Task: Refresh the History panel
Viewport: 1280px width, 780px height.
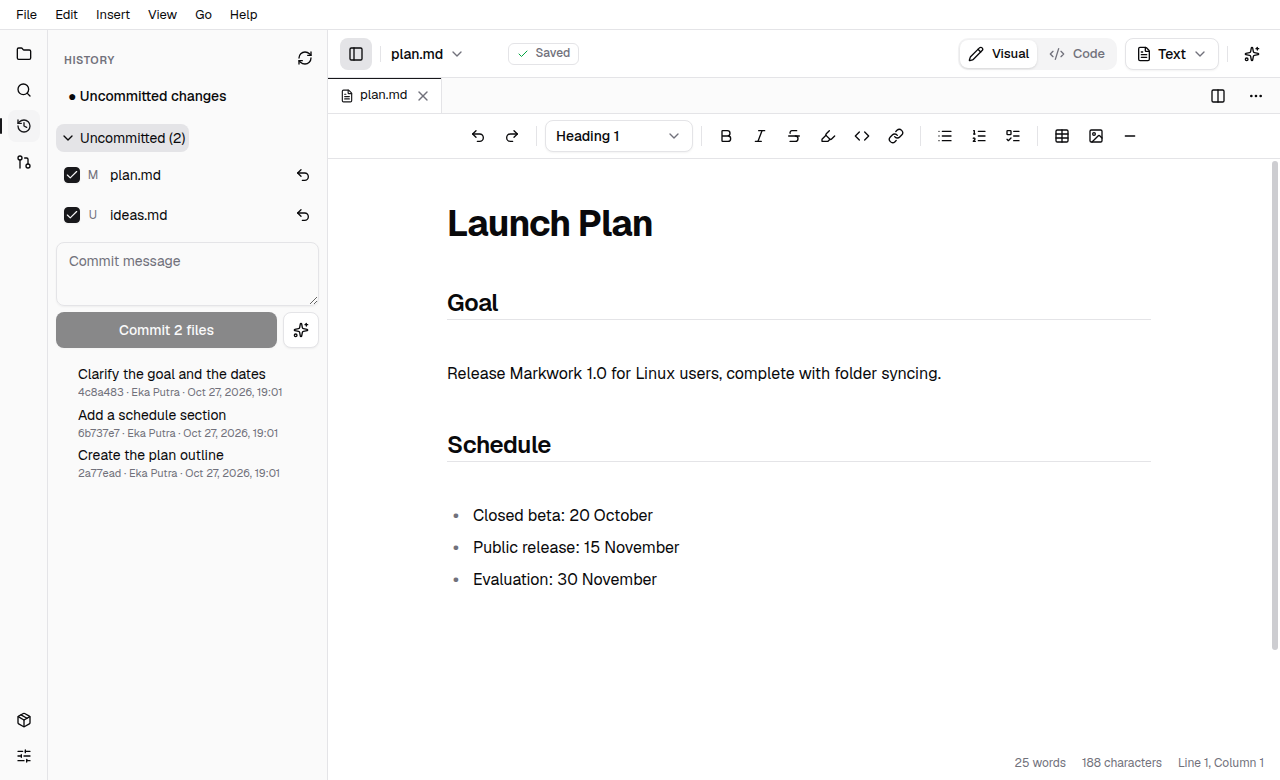Action: (x=305, y=59)
